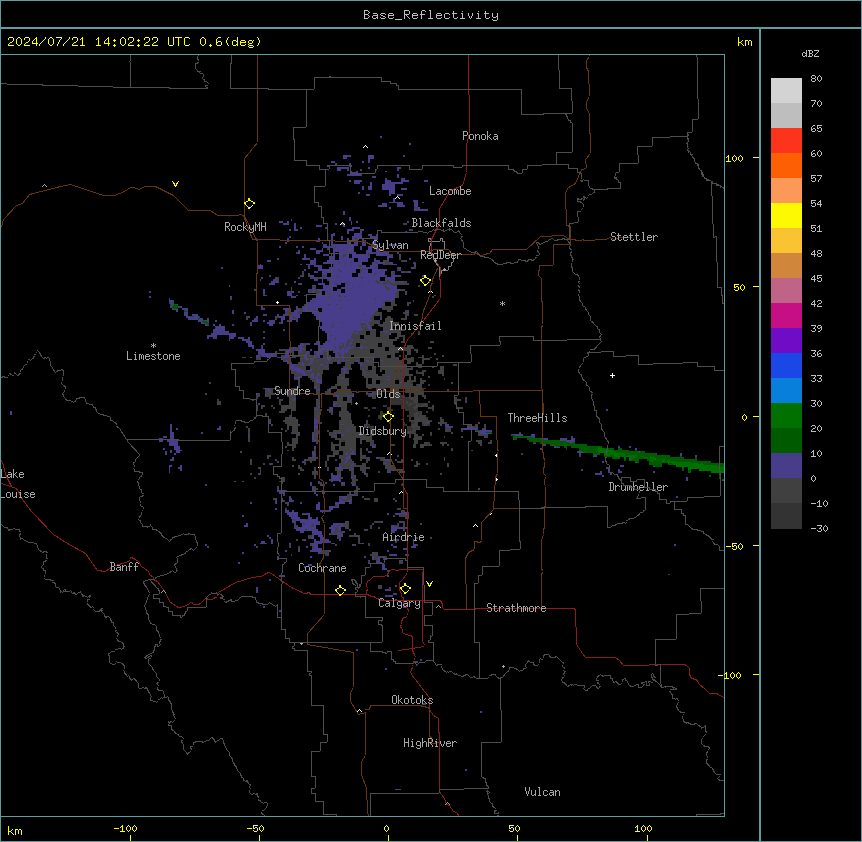Click the Blackfalds city label
The width and height of the screenshot is (862, 842).
coord(441,223)
